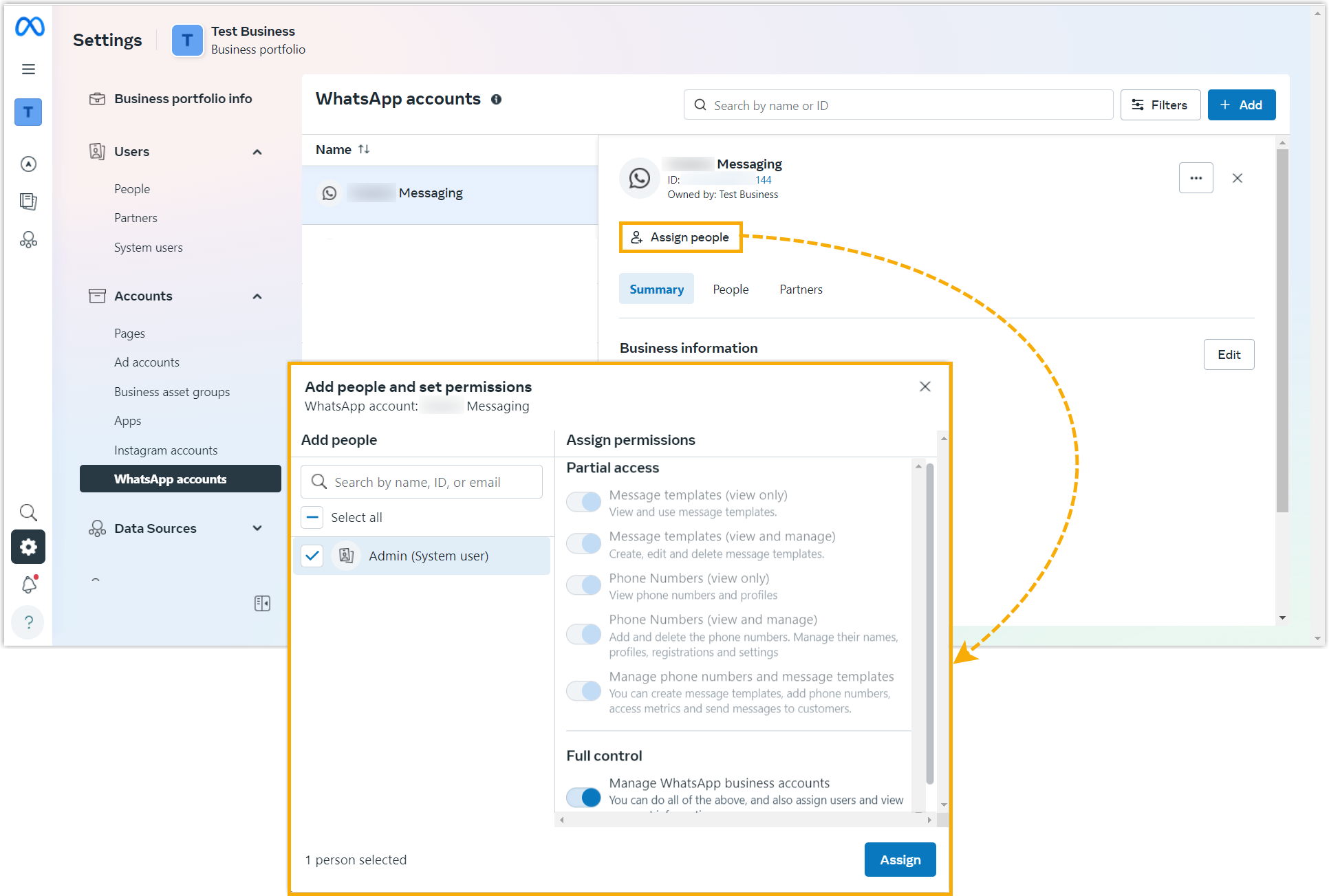
Task: Open WhatsApp accounts in sidebar
Action: [180, 479]
